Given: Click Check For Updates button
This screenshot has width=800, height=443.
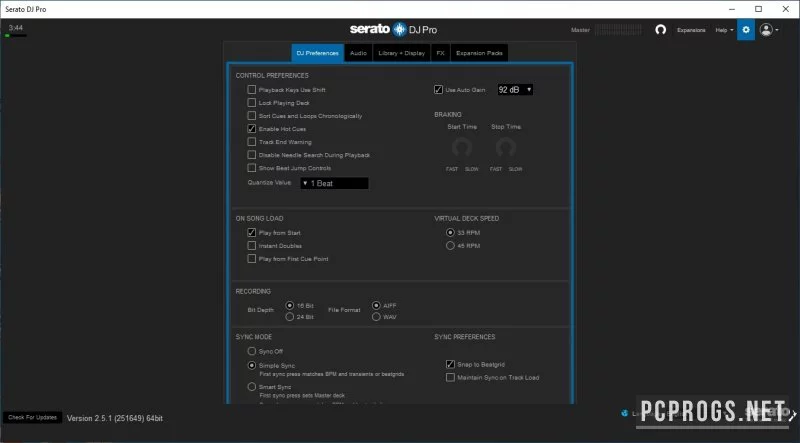Looking at the screenshot, I should pos(33,417).
